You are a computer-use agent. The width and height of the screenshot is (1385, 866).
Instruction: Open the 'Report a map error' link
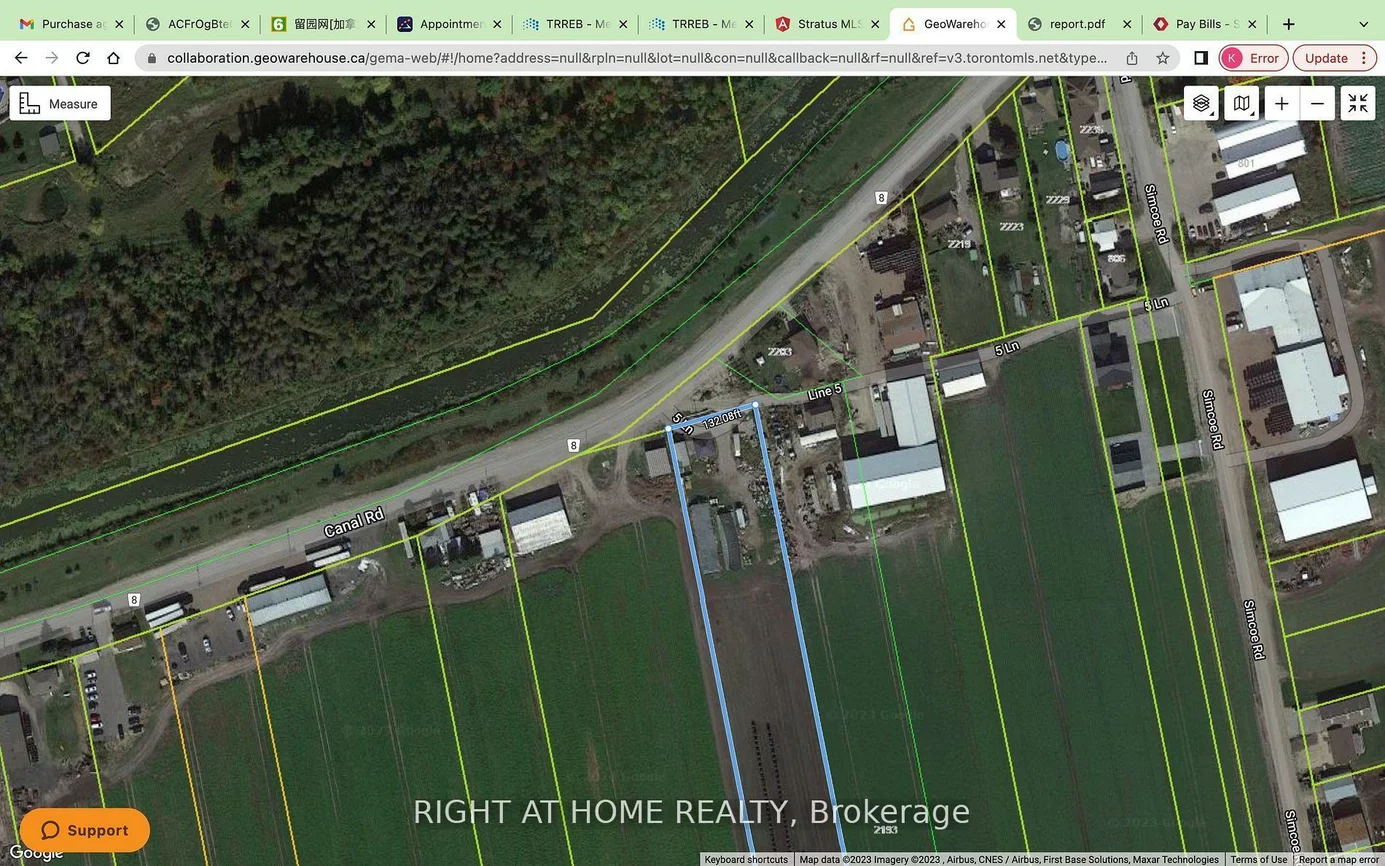(1340, 859)
